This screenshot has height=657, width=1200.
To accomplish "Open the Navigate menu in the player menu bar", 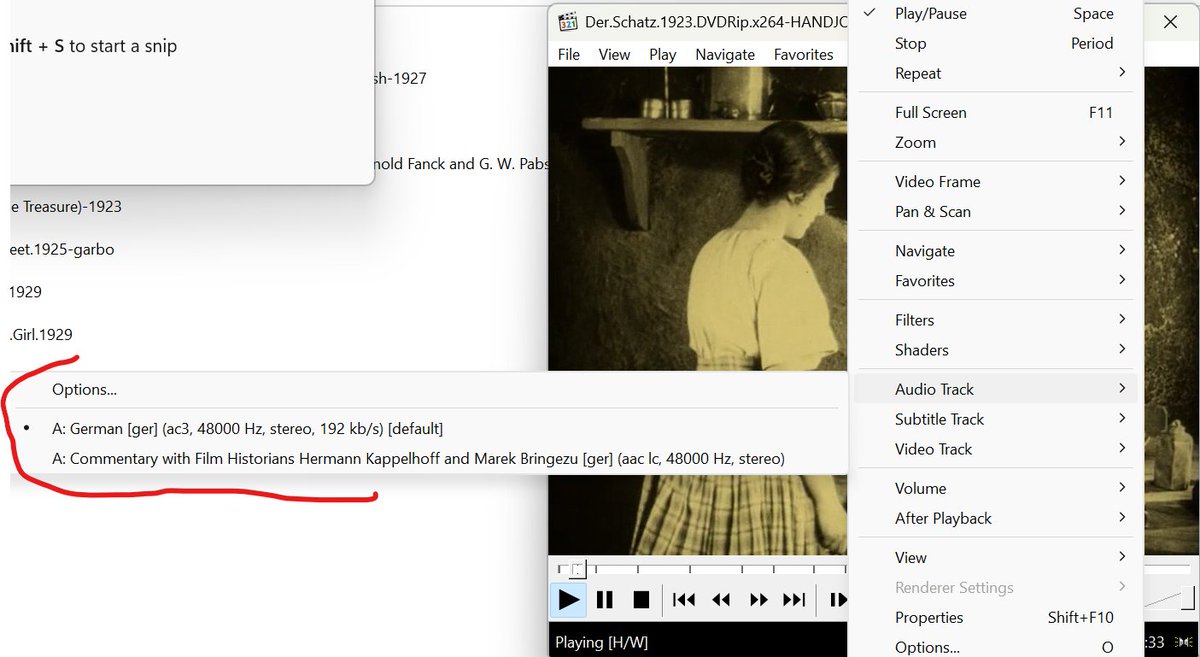I will 725,54.
